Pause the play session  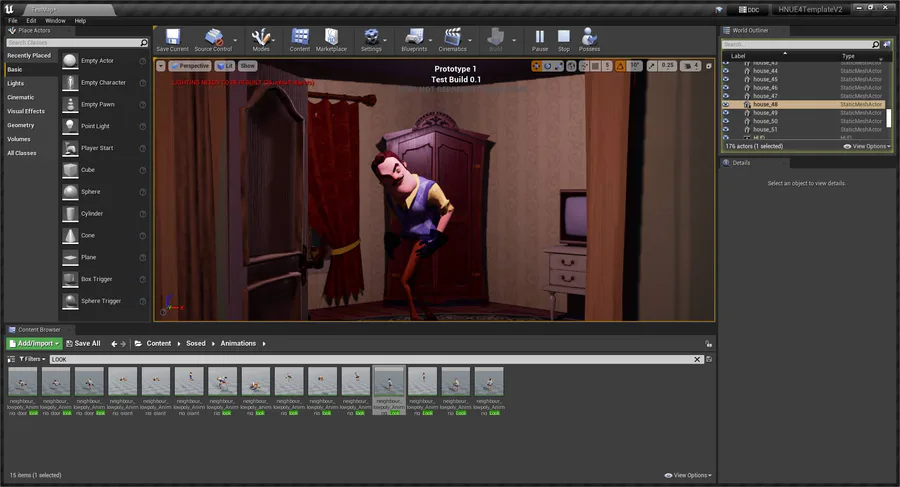pyautogui.click(x=540, y=40)
